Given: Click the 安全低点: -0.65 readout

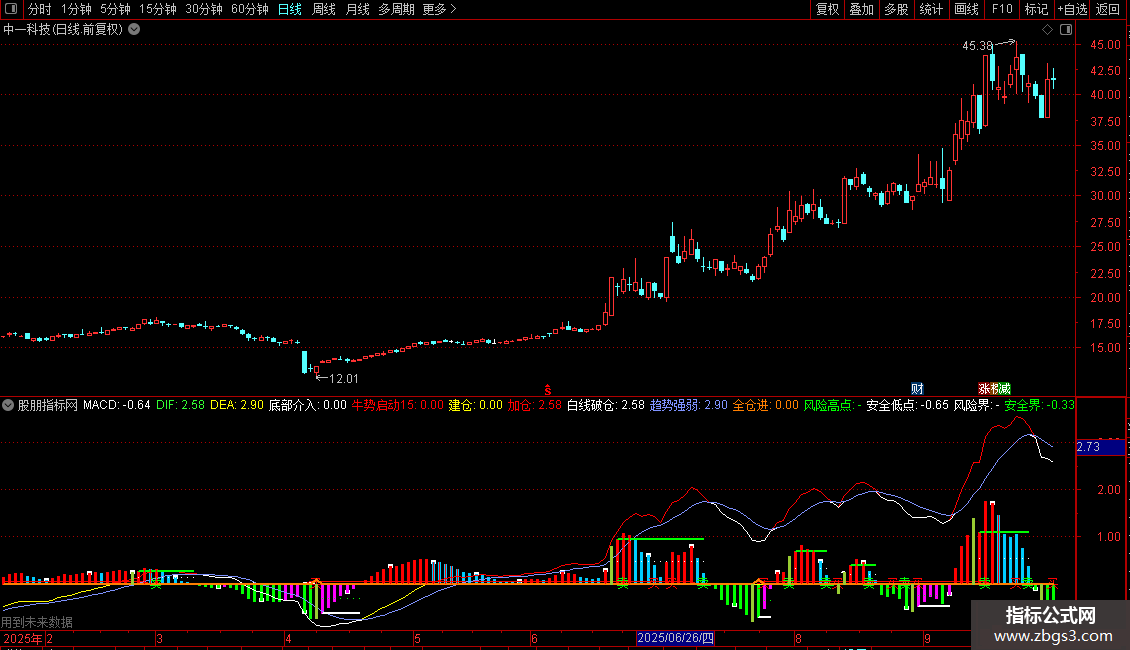Looking at the screenshot, I should tap(907, 405).
